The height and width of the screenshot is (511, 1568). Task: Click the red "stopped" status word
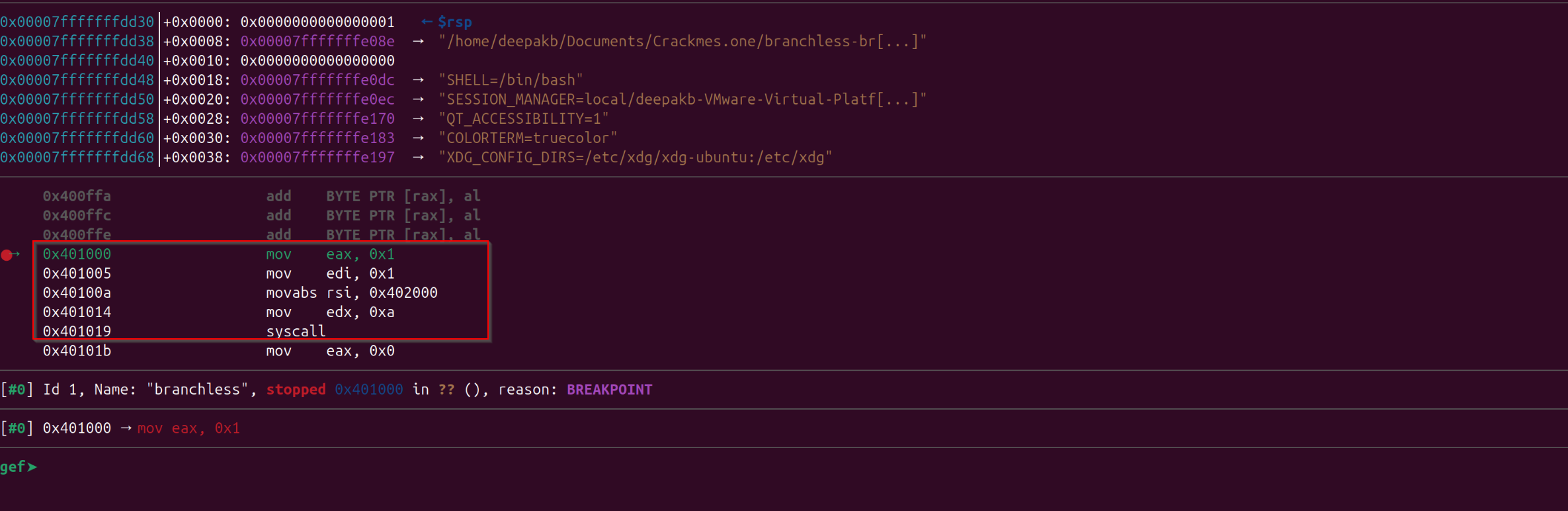(296, 390)
